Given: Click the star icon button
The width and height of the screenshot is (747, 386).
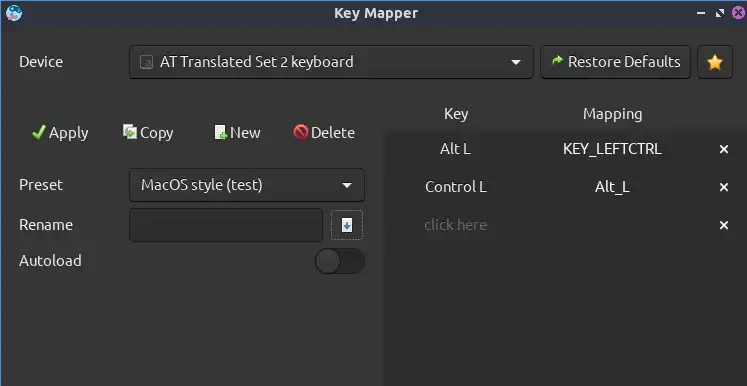Looking at the screenshot, I should click(x=715, y=62).
